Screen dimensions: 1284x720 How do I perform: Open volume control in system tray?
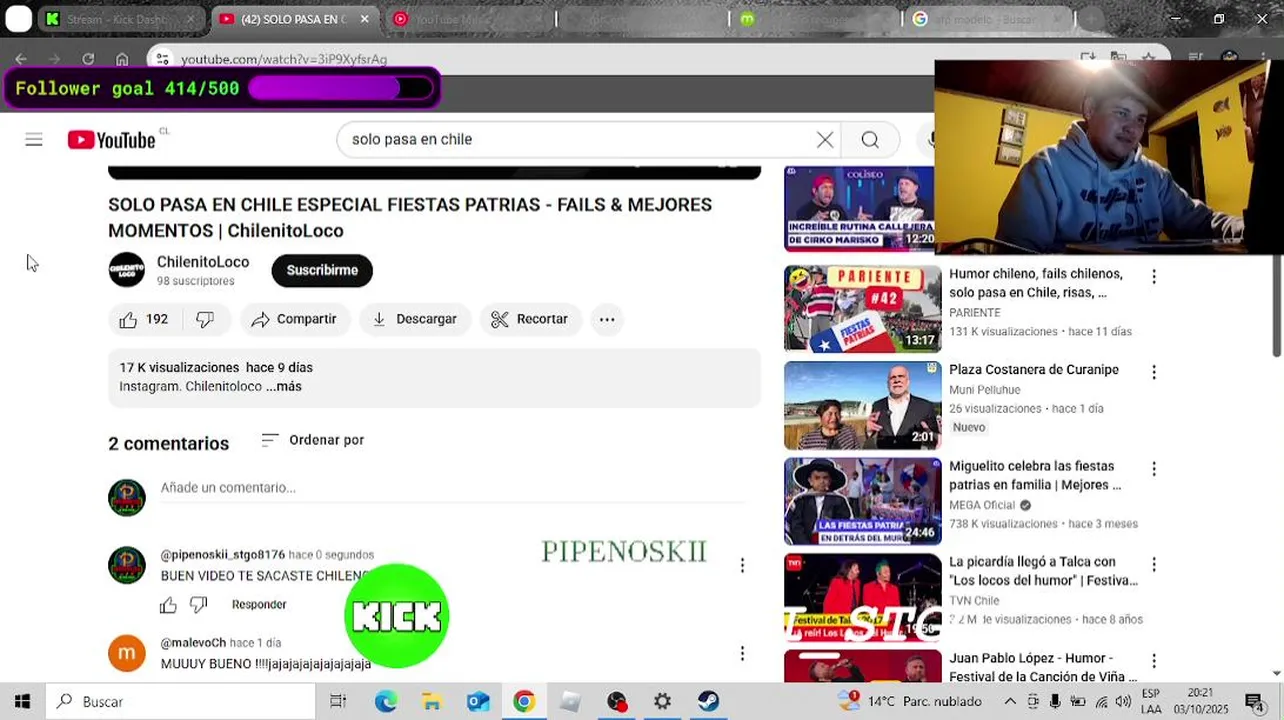tap(1123, 702)
